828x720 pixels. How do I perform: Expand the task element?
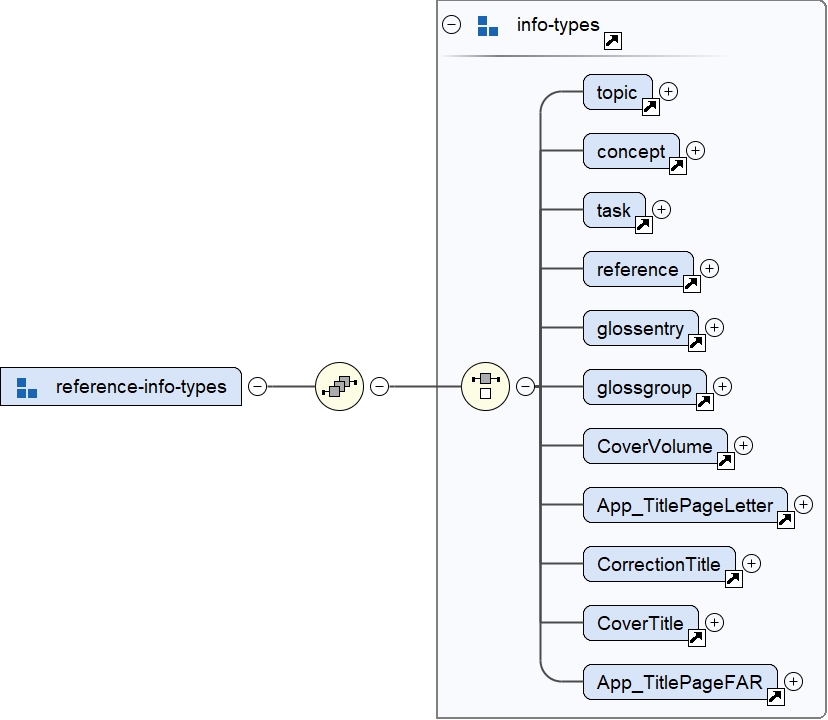(662, 209)
